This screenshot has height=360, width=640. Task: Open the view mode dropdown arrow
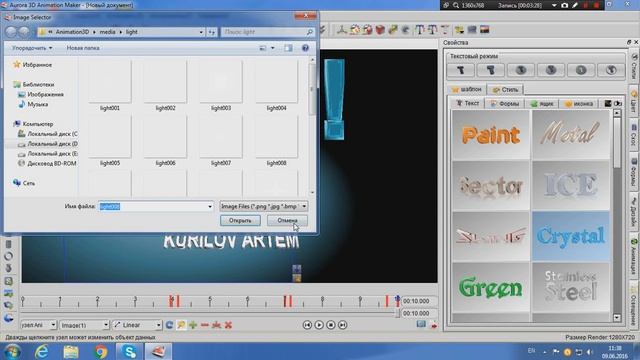pyautogui.click(x=273, y=48)
